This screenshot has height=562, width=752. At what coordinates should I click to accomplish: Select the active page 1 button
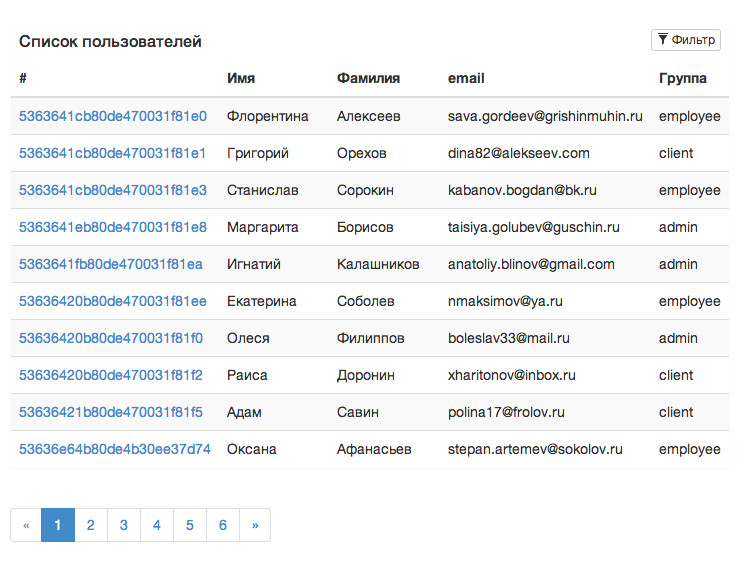[x=58, y=525]
